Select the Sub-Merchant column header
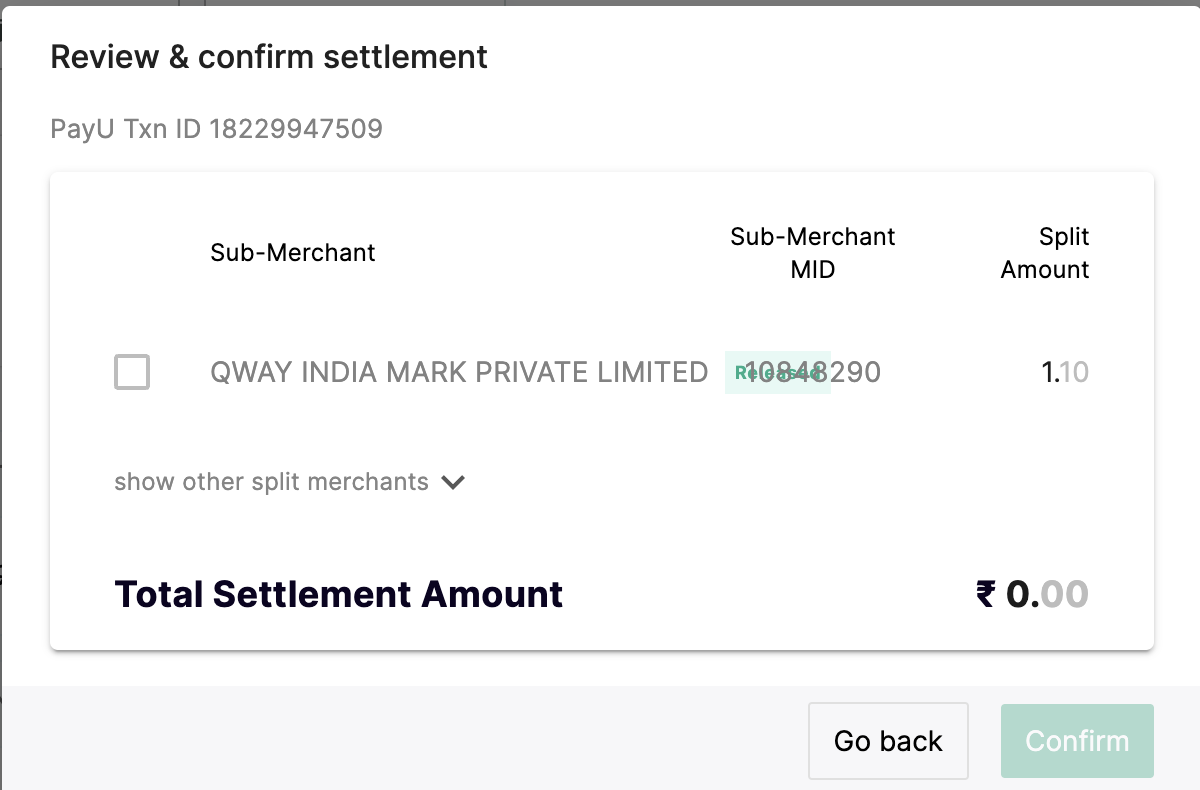 coord(292,253)
